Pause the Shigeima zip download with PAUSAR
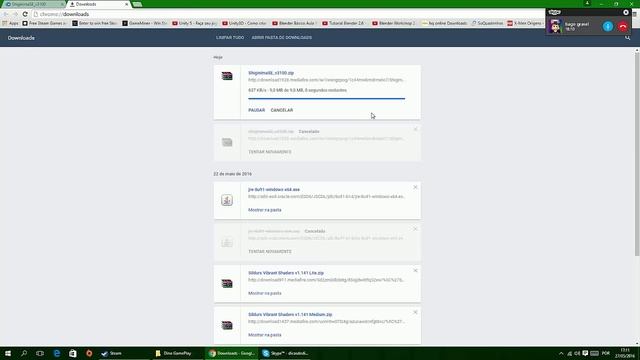The image size is (640, 360). point(256,110)
